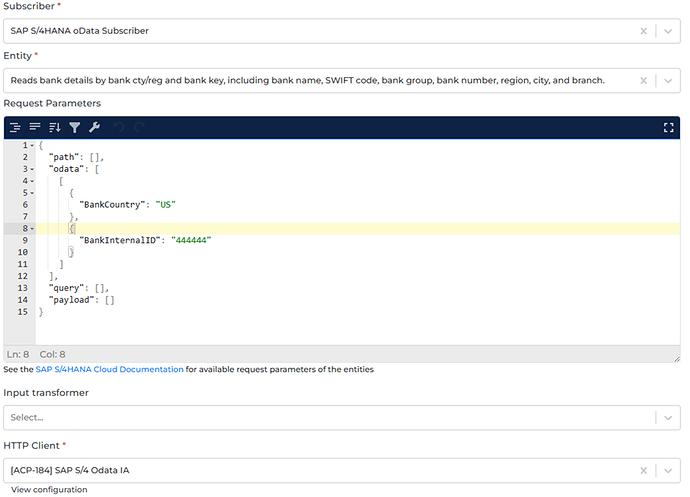The image size is (690, 497).
Task: Format the JSON in the editor
Action: (15, 128)
